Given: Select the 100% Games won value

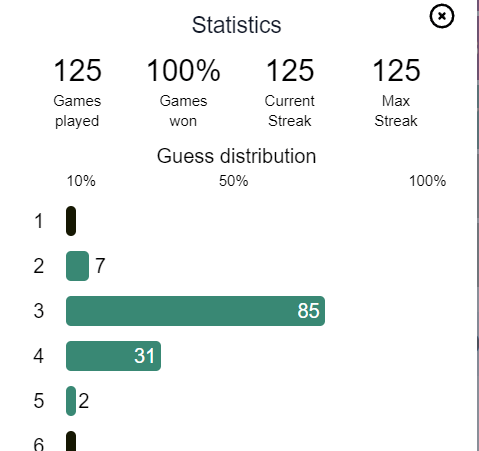Looking at the screenshot, I should (x=183, y=70).
